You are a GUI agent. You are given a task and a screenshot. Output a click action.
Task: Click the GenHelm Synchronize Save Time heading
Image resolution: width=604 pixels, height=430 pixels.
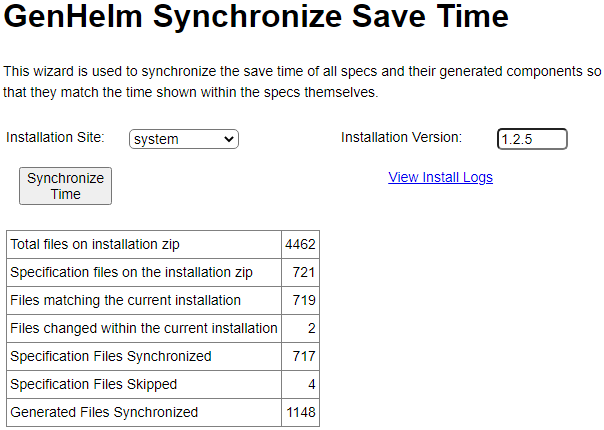(x=257, y=18)
